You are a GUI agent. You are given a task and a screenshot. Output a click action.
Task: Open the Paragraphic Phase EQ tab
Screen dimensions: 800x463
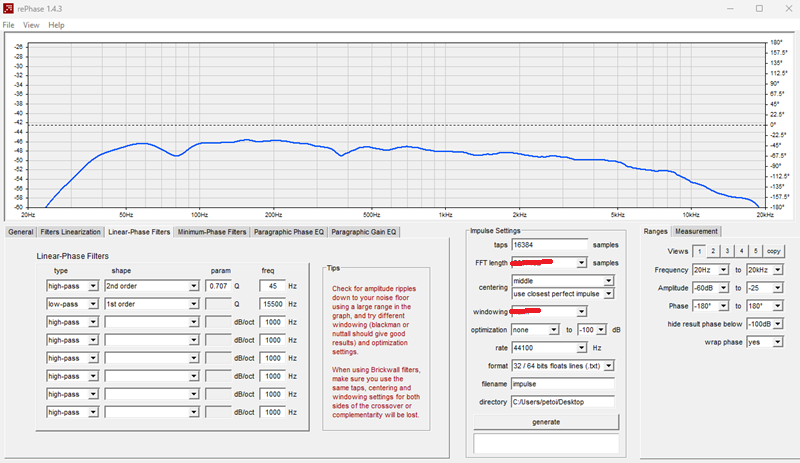[x=289, y=232]
